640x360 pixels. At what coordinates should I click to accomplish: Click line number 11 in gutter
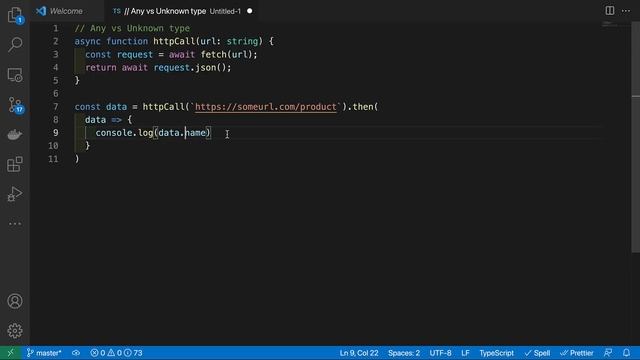click(53, 159)
